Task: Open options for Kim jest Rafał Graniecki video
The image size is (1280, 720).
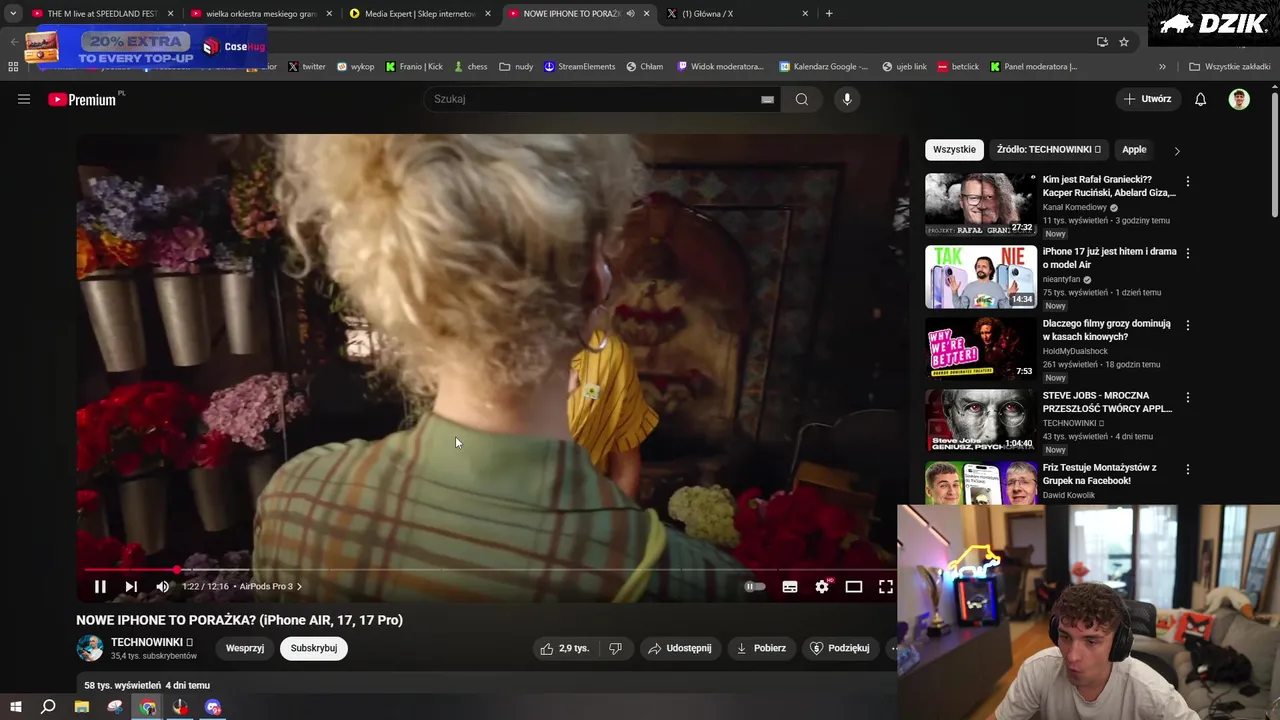Action: (x=1188, y=182)
